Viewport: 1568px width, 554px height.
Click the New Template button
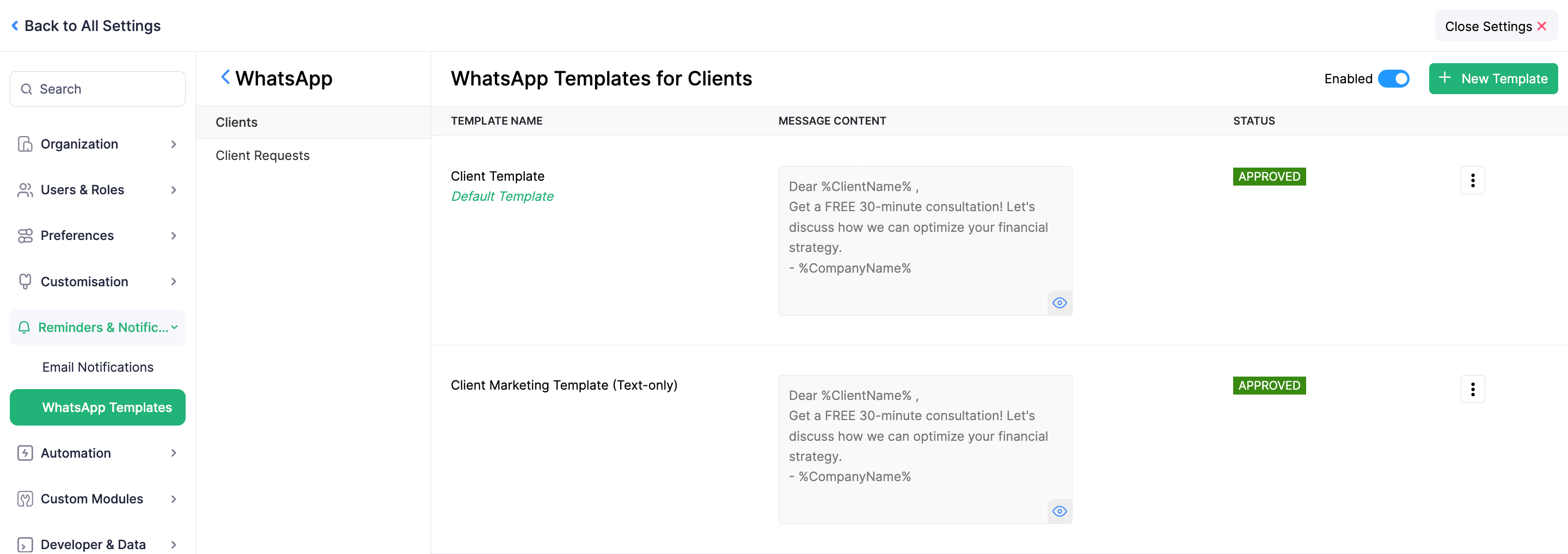[x=1492, y=79]
